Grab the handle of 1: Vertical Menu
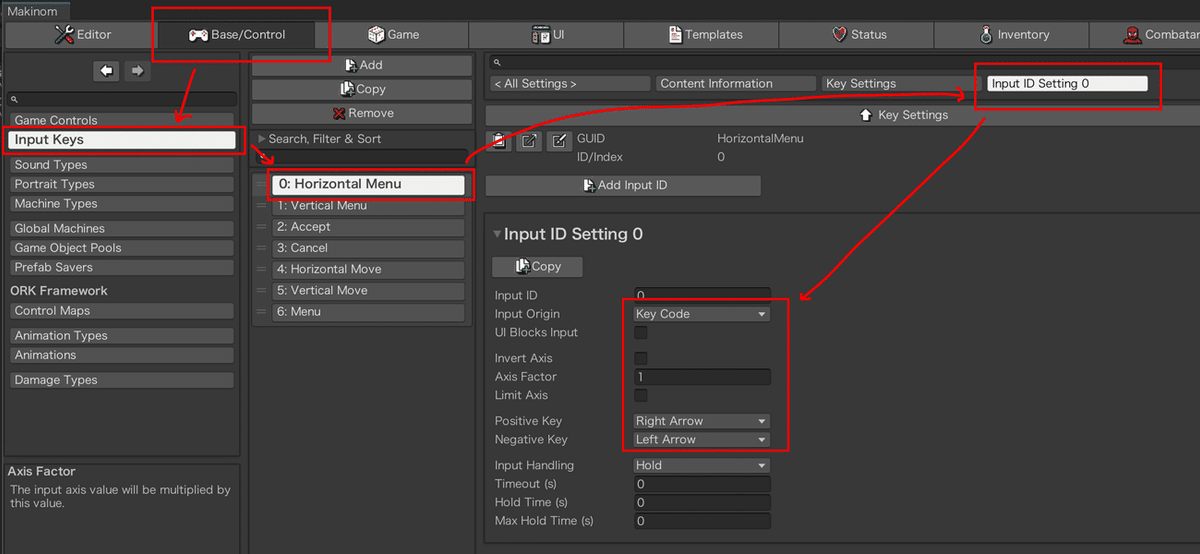This screenshot has height=554, width=1200. (x=262, y=206)
